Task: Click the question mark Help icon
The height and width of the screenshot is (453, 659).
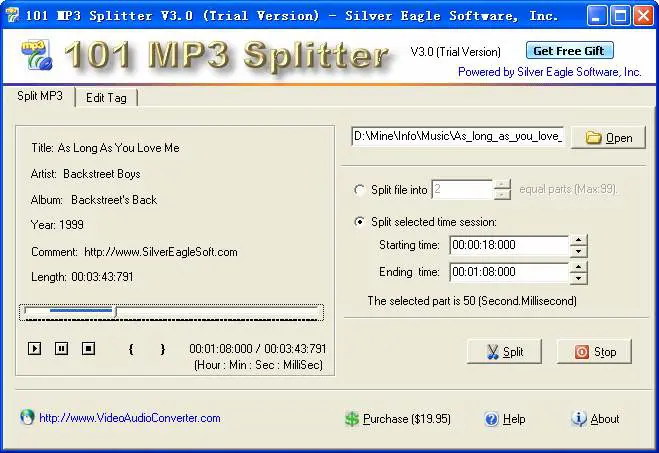Action: (491, 419)
